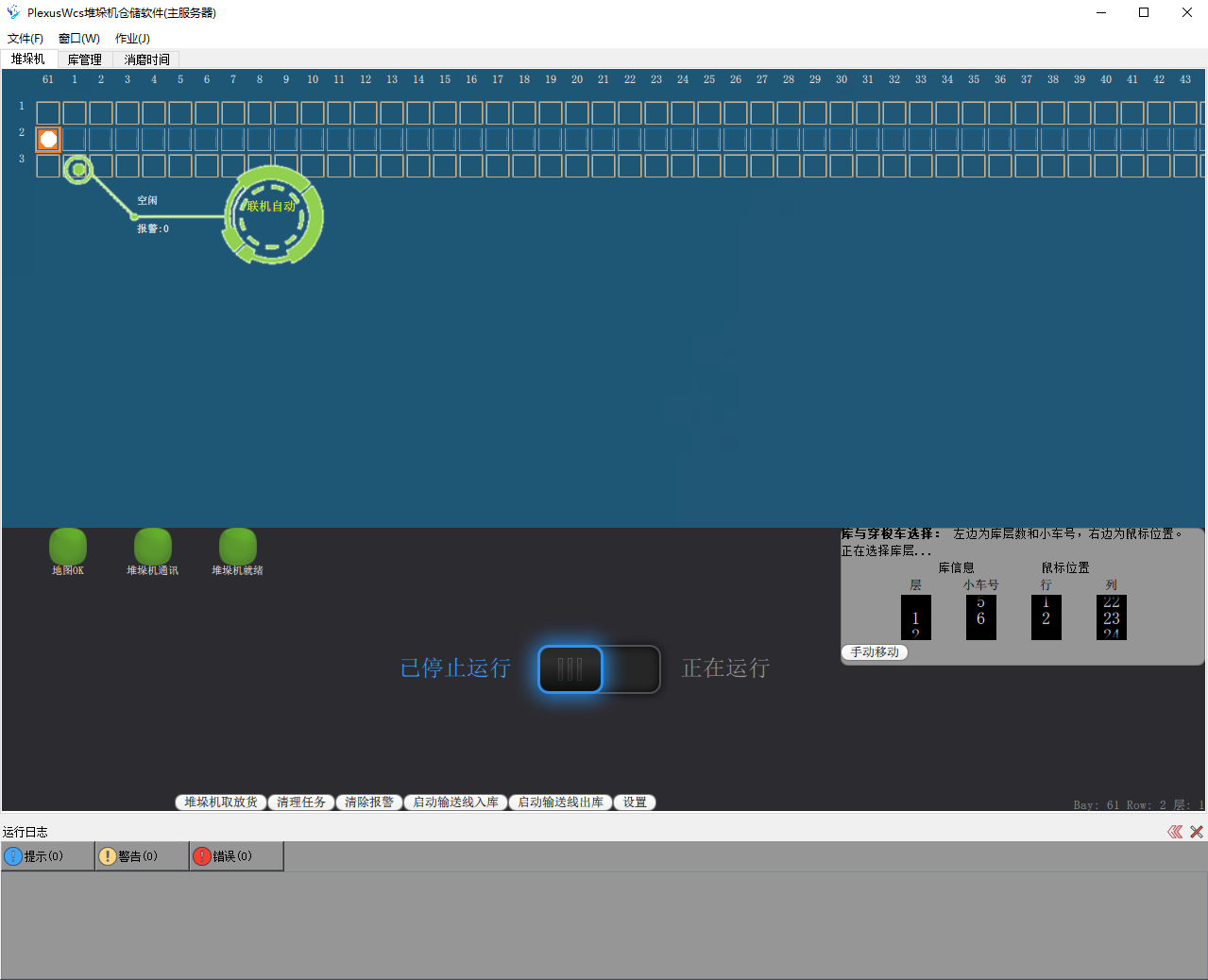Click row label 3 on the left
Image resolution: width=1208 pixels, height=980 pixels.
(x=22, y=159)
